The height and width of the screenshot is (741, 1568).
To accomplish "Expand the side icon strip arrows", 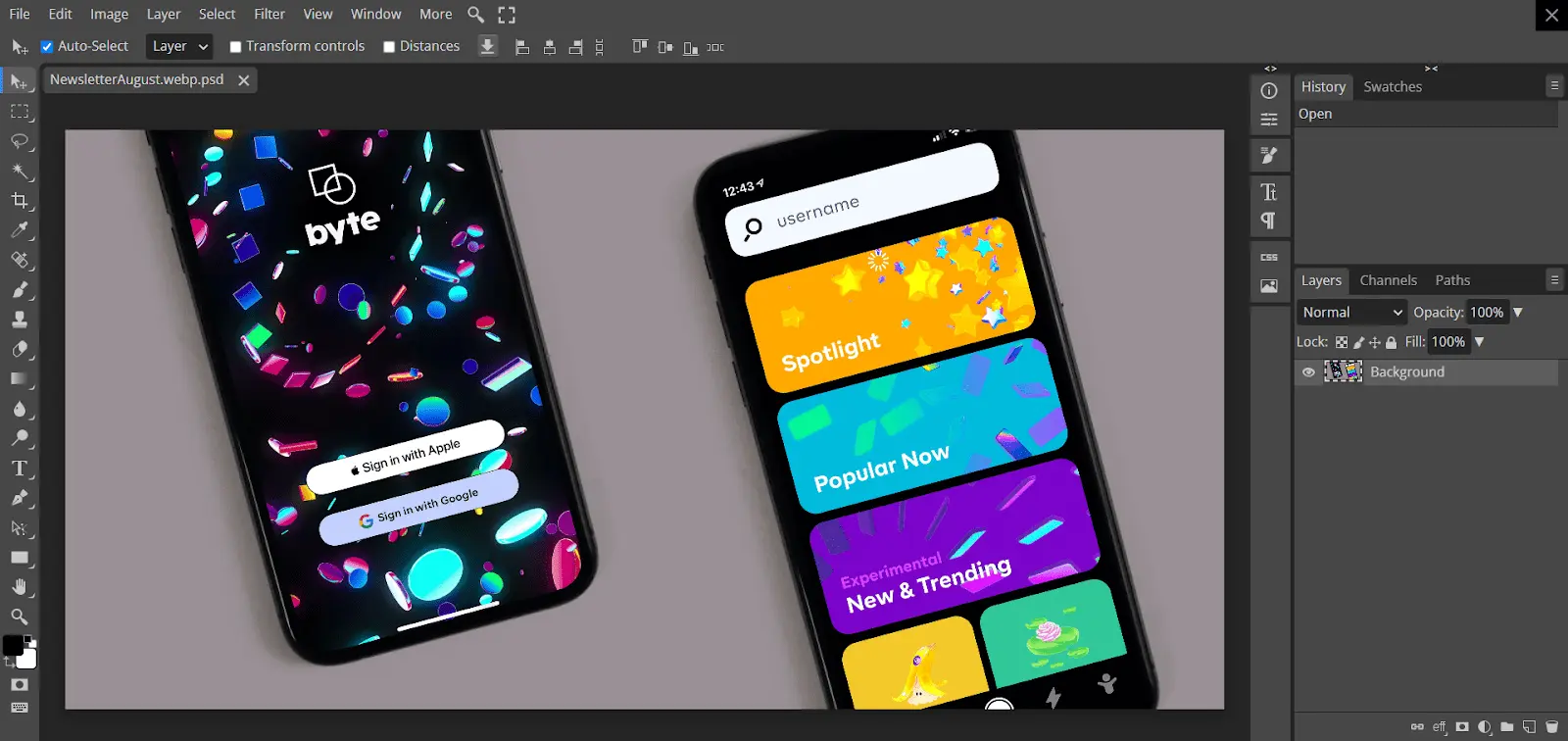I will (x=1270, y=69).
